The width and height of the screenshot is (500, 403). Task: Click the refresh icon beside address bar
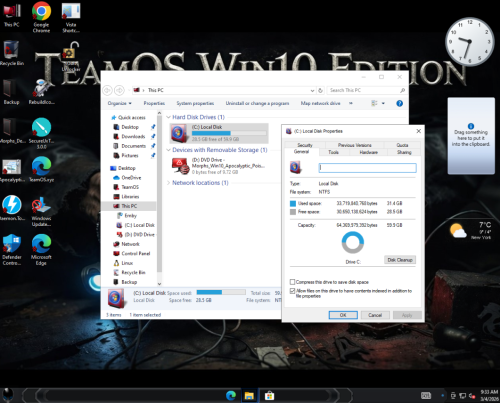point(320,90)
